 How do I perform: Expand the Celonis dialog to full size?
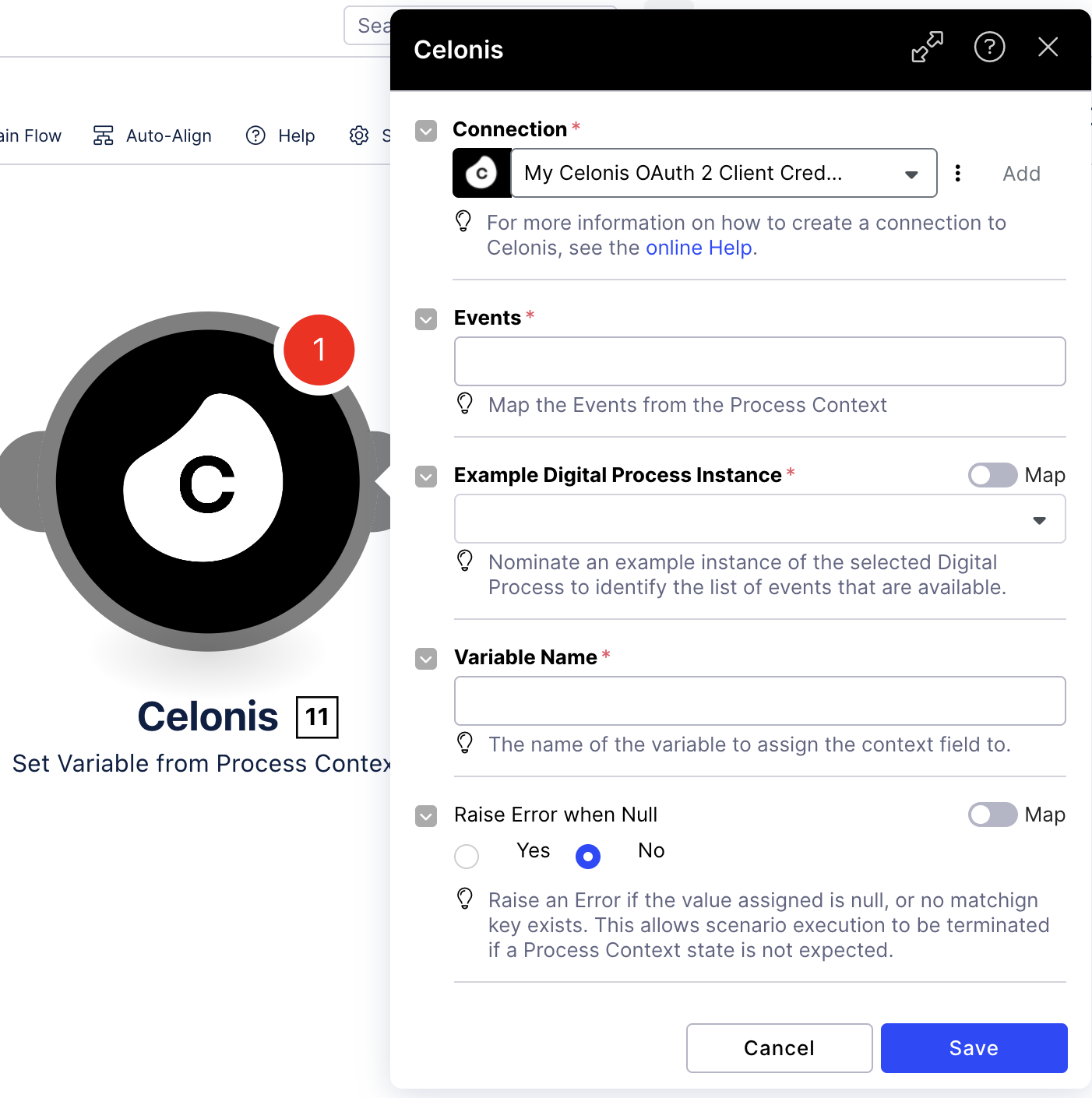coord(927,48)
